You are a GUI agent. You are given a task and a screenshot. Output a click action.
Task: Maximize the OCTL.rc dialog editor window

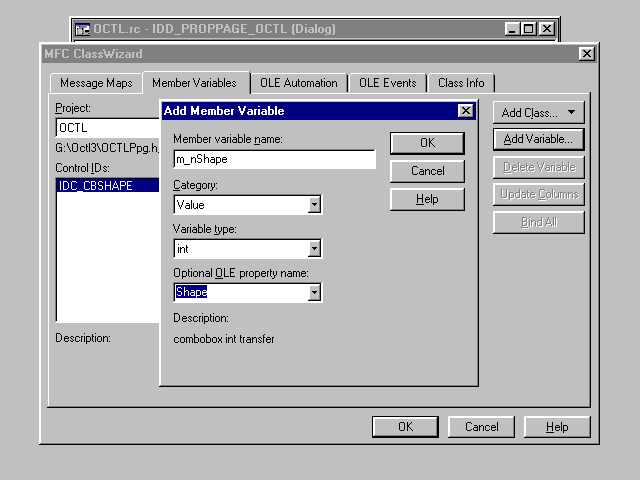529,29
